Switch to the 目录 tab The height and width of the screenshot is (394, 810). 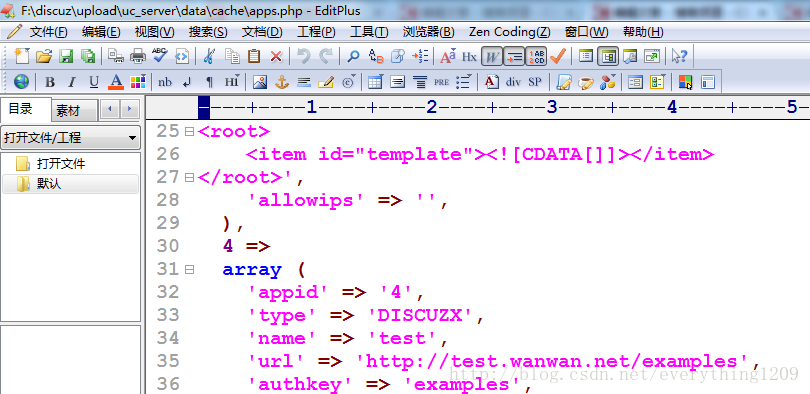(21, 109)
